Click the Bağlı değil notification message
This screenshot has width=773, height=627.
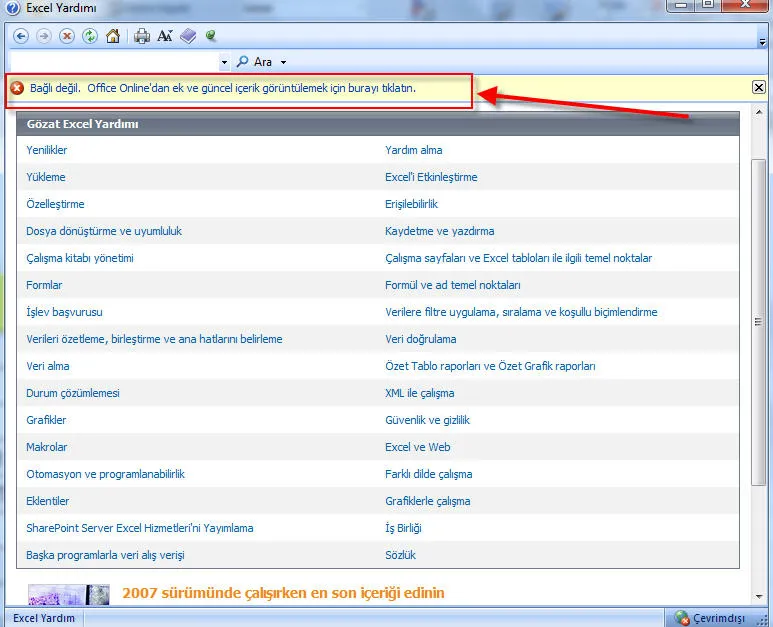click(222, 88)
